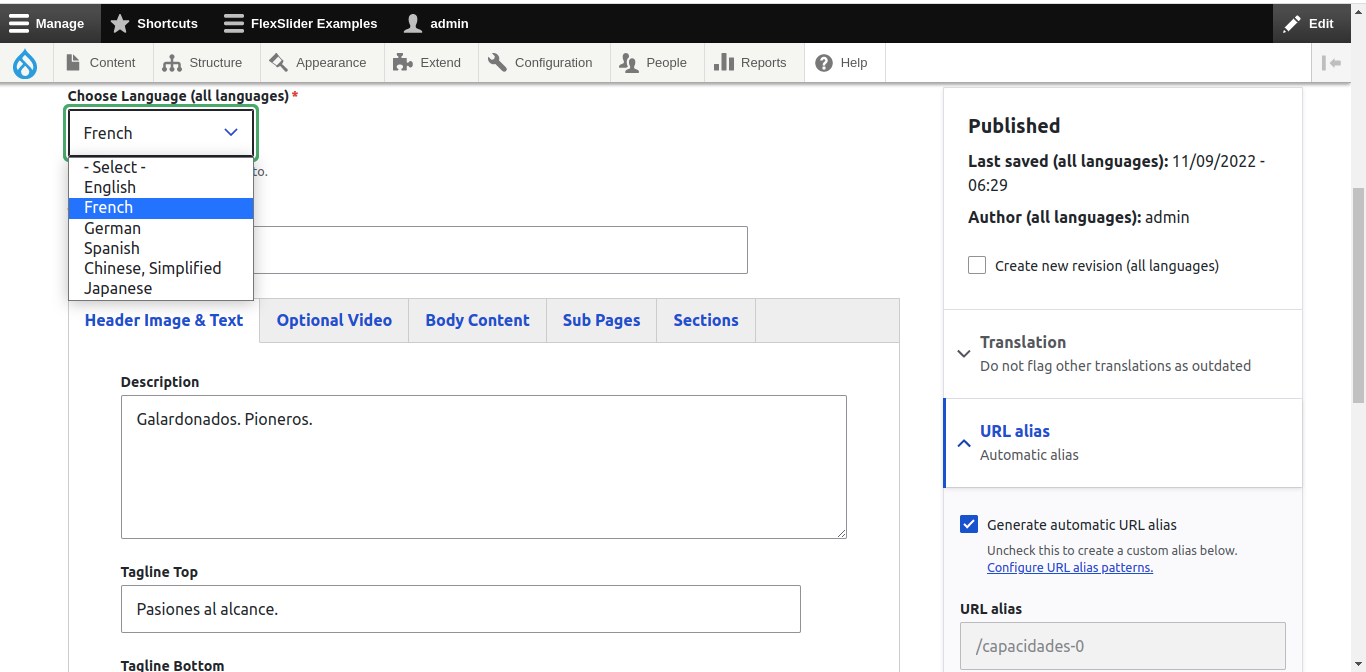
Task: Uncheck Generate automatic URL alias
Action: coord(969,525)
